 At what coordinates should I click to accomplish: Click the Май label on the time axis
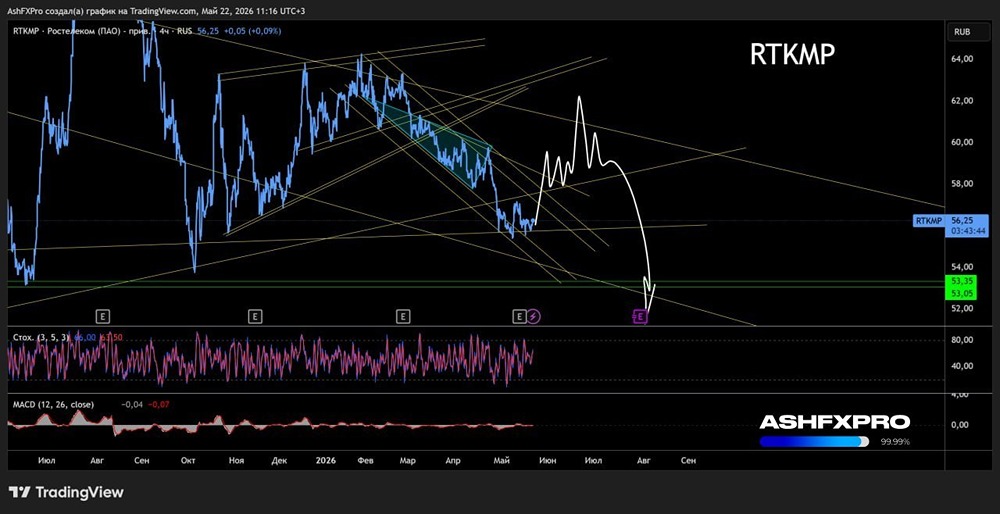[501, 460]
